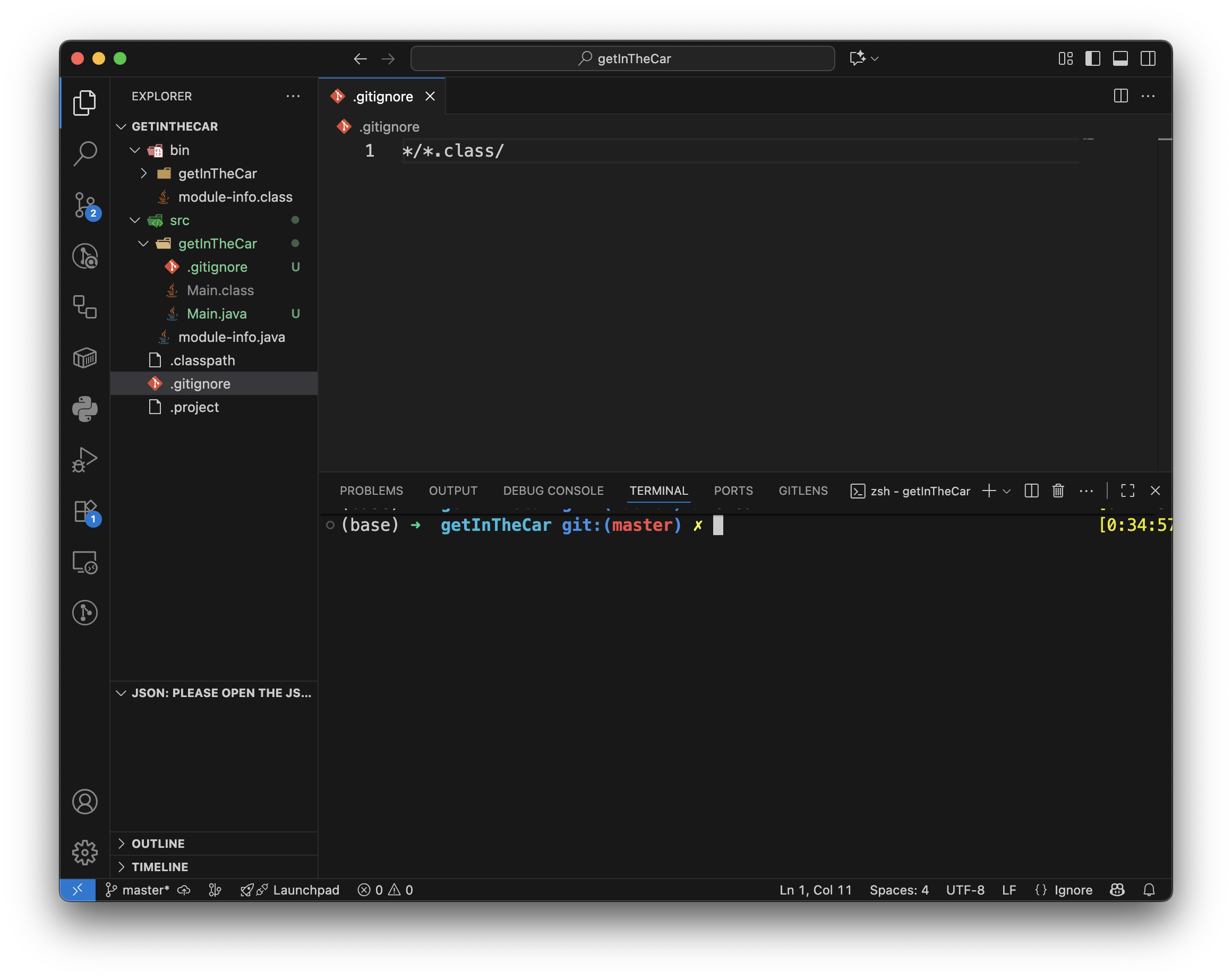The width and height of the screenshot is (1232, 980).
Task: Open the notifications bell in status bar
Action: click(x=1149, y=890)
